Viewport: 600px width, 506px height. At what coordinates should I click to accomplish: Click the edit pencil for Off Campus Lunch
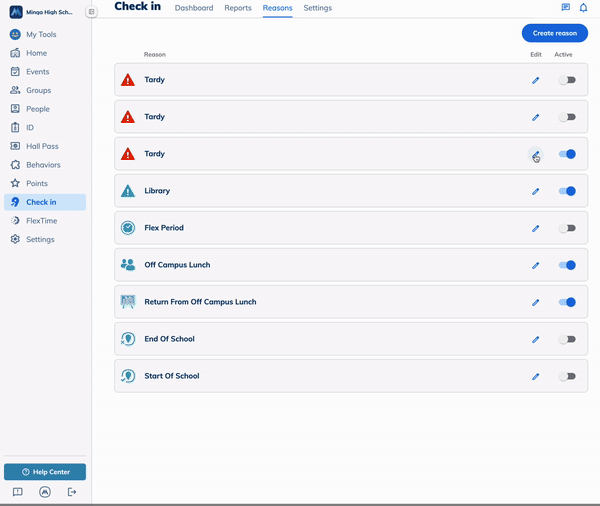pyautogui.click(x=535, y=265)
